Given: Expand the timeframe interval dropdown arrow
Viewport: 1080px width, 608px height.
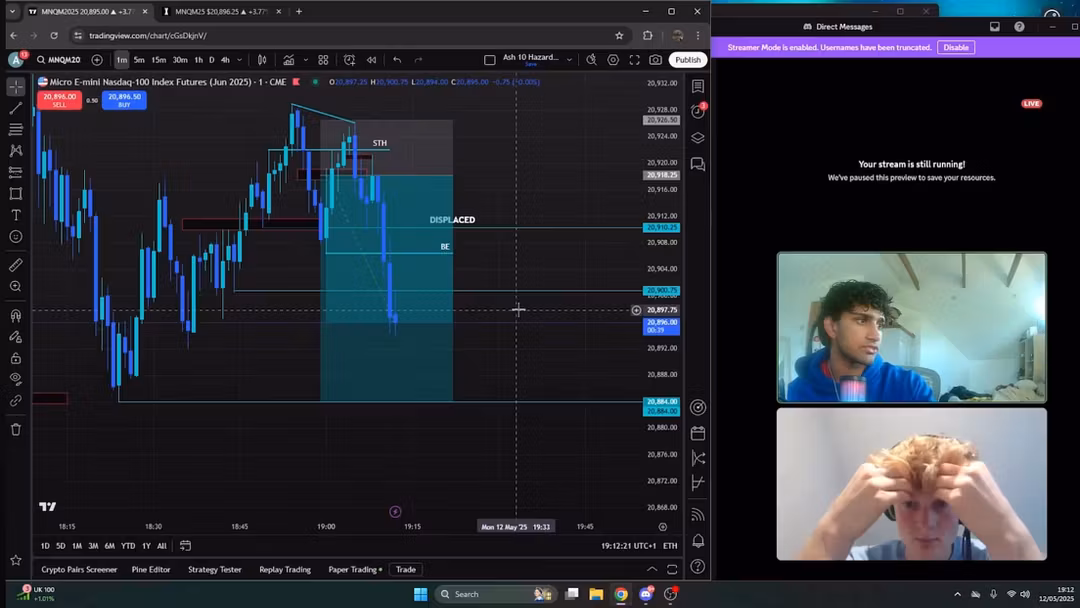Looking at the screenshot, I should [x=240, y=60].
